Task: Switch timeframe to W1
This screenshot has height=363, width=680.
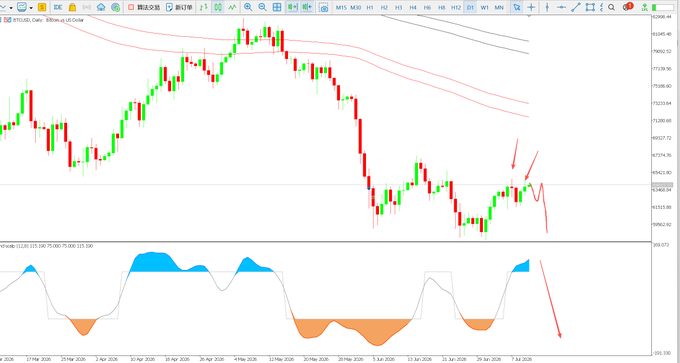Action: 485,7
